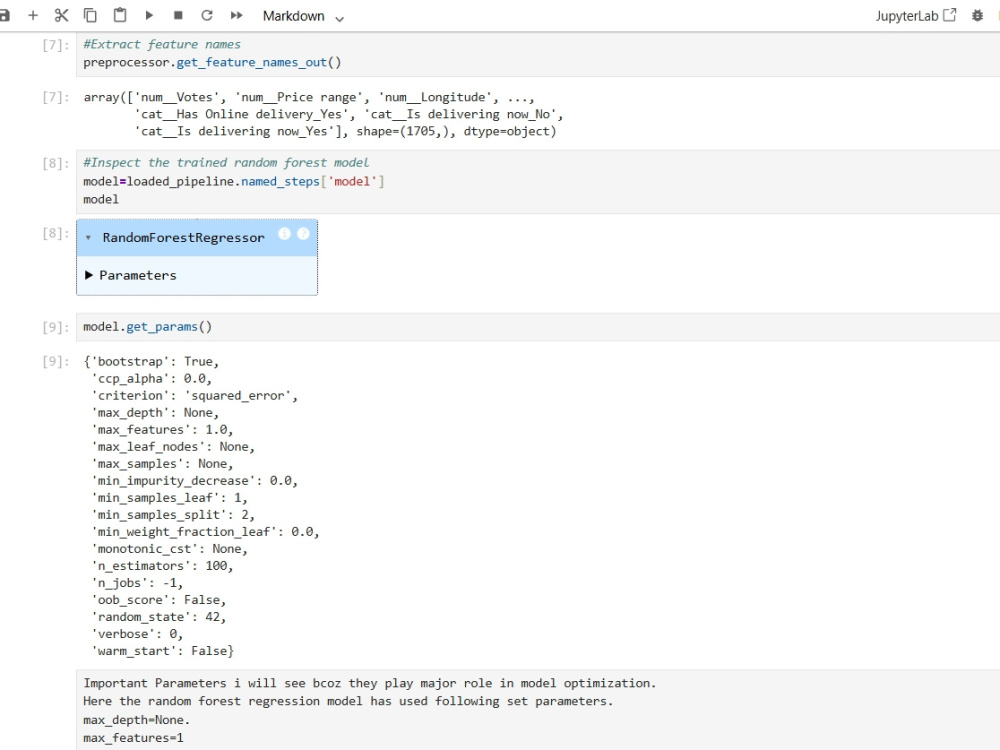Click the 'max_leaf_nodes': None output line
Image resolution: width=1000 pixels, height=750 pixels.
[173, 446]
